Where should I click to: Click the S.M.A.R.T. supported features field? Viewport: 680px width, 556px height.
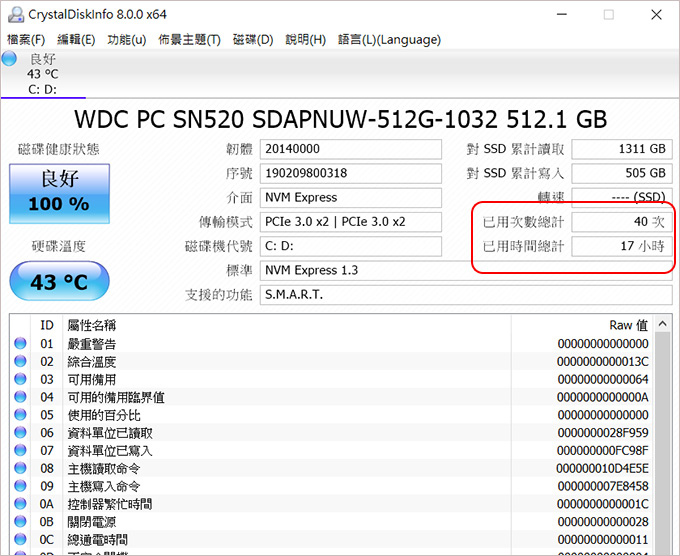click(466, 295)
